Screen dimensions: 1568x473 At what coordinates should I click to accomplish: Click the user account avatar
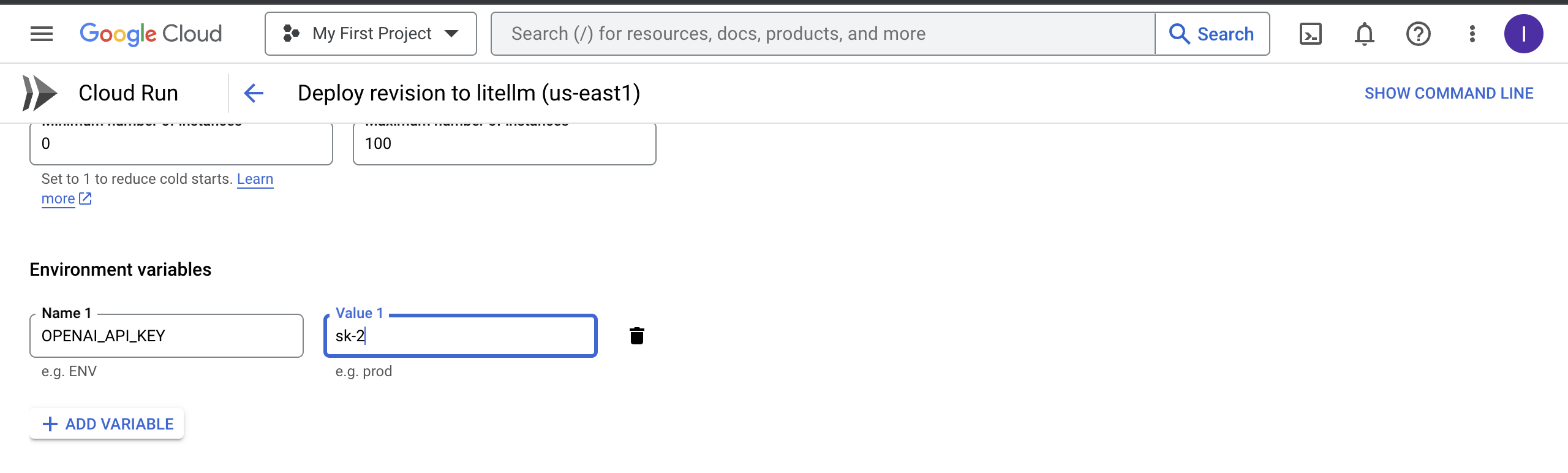[x=1523, y=34]
